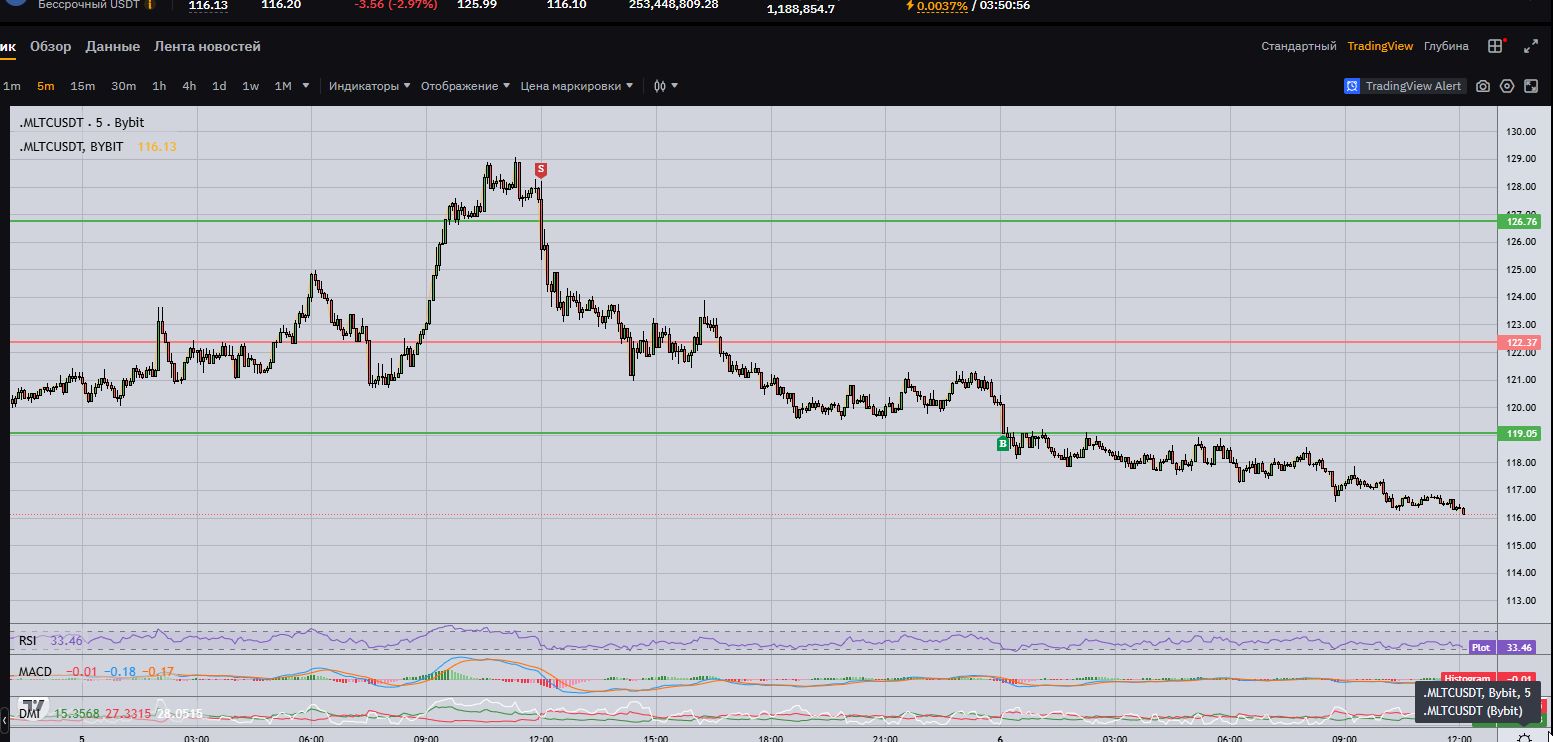Open the Цена маркировки dropdown
The image size is (1553, 742).
point(577,86)
